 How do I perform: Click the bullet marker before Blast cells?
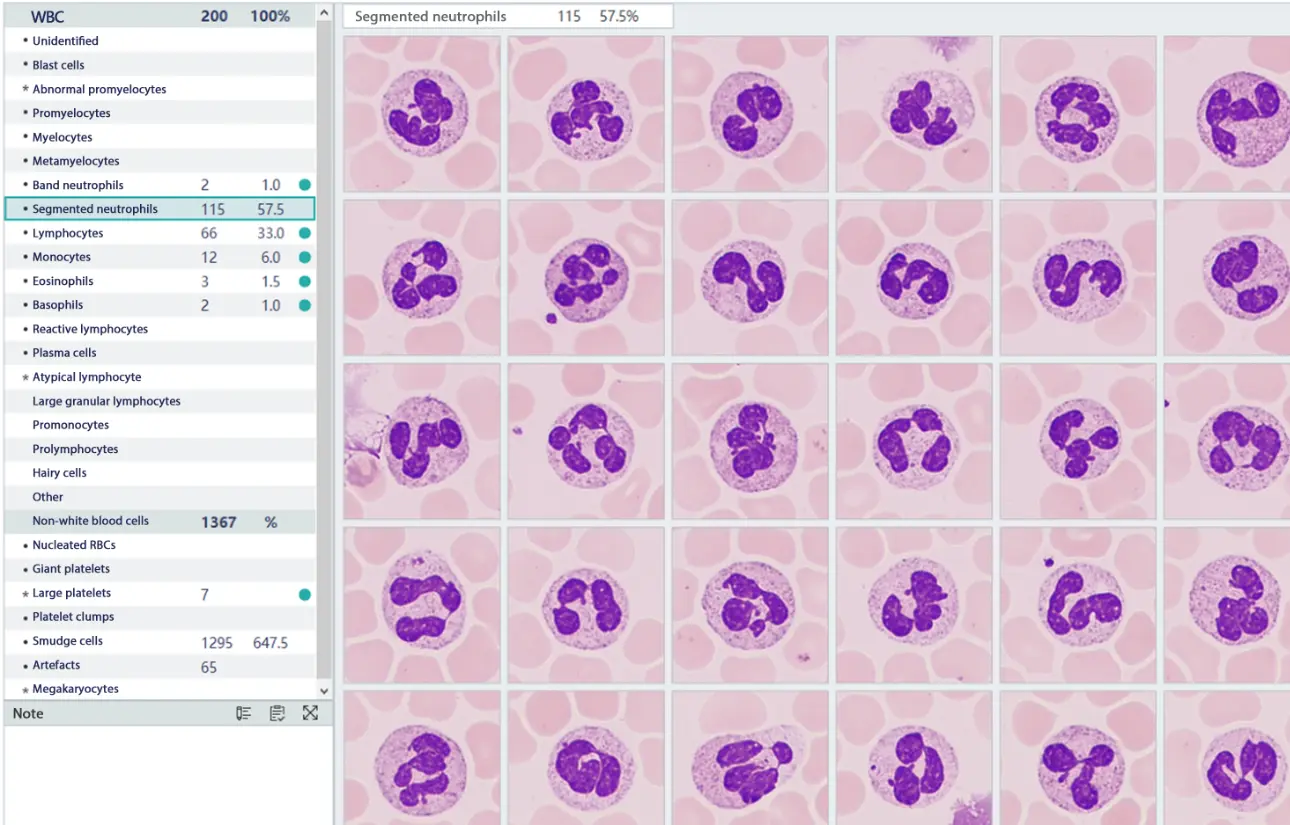pos(27,64)
